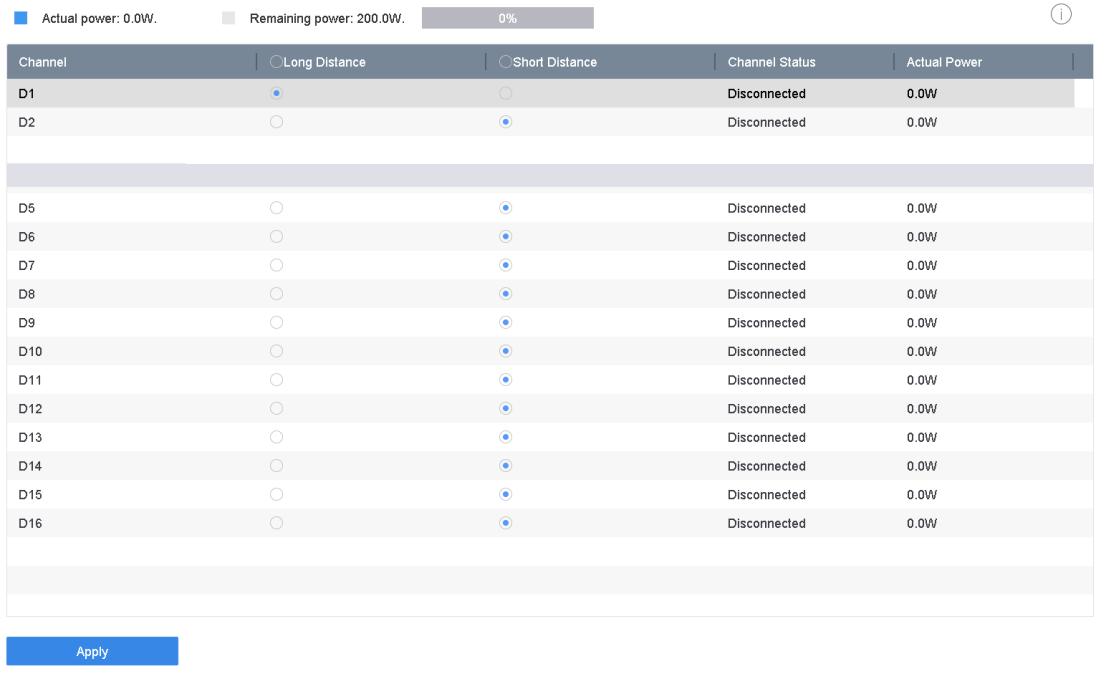The height and width of the screenshot is (674, 1101).
Task: Pick Long Distance on channel D14
Action: [277, 466]
